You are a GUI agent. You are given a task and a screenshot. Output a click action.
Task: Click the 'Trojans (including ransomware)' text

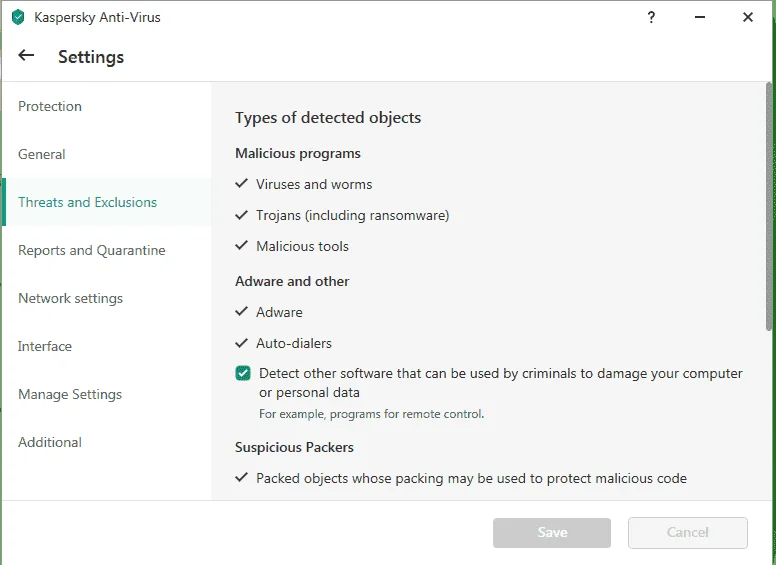(352, 216)
